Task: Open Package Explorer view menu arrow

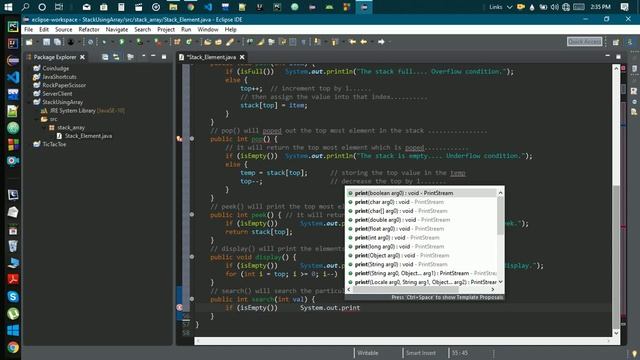Action: click(143, 57)
